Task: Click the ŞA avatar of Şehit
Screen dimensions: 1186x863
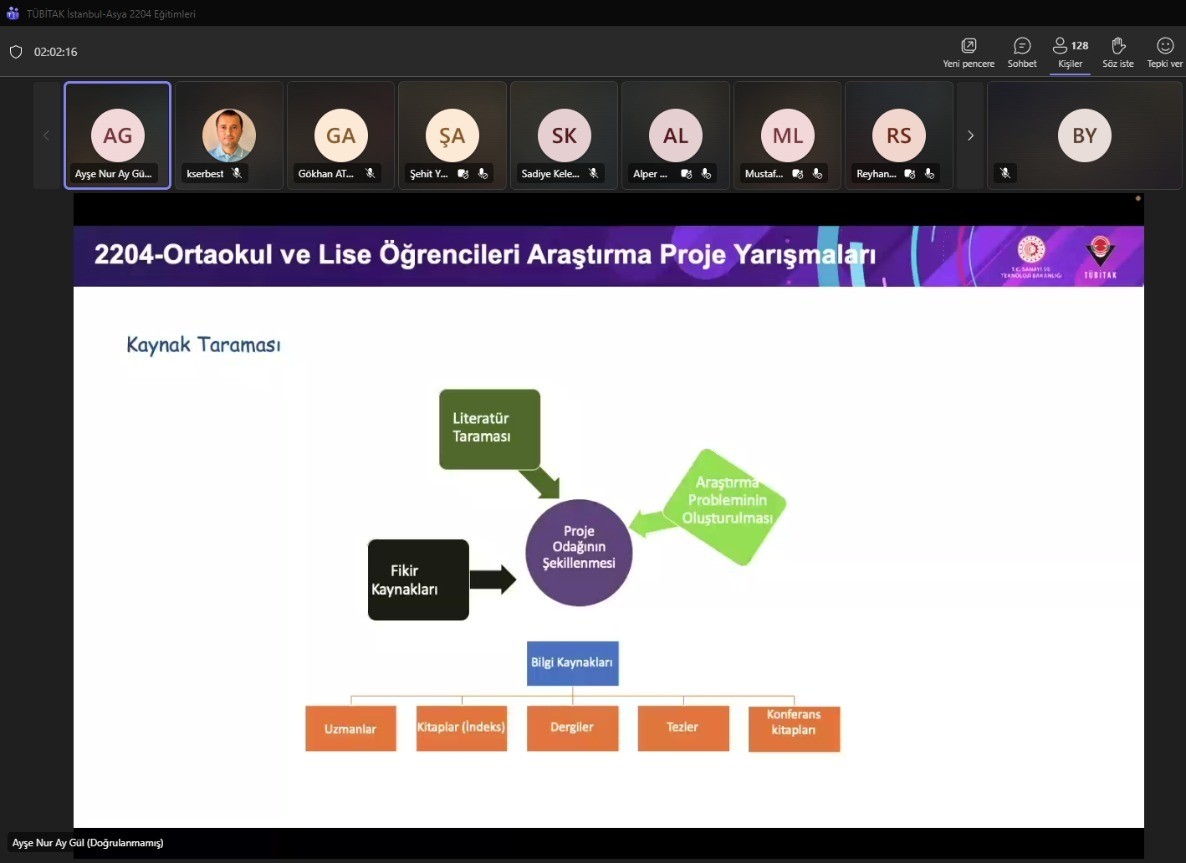Action: 452,135
